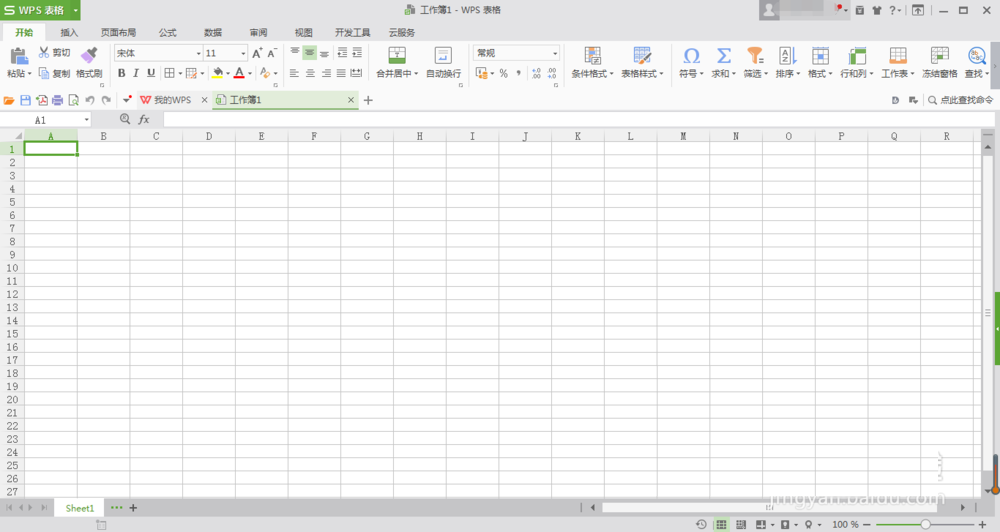This screenshot has height=532, width=1000.
Task: Toggle Italic formatting
Action: (x=136, y=73)
